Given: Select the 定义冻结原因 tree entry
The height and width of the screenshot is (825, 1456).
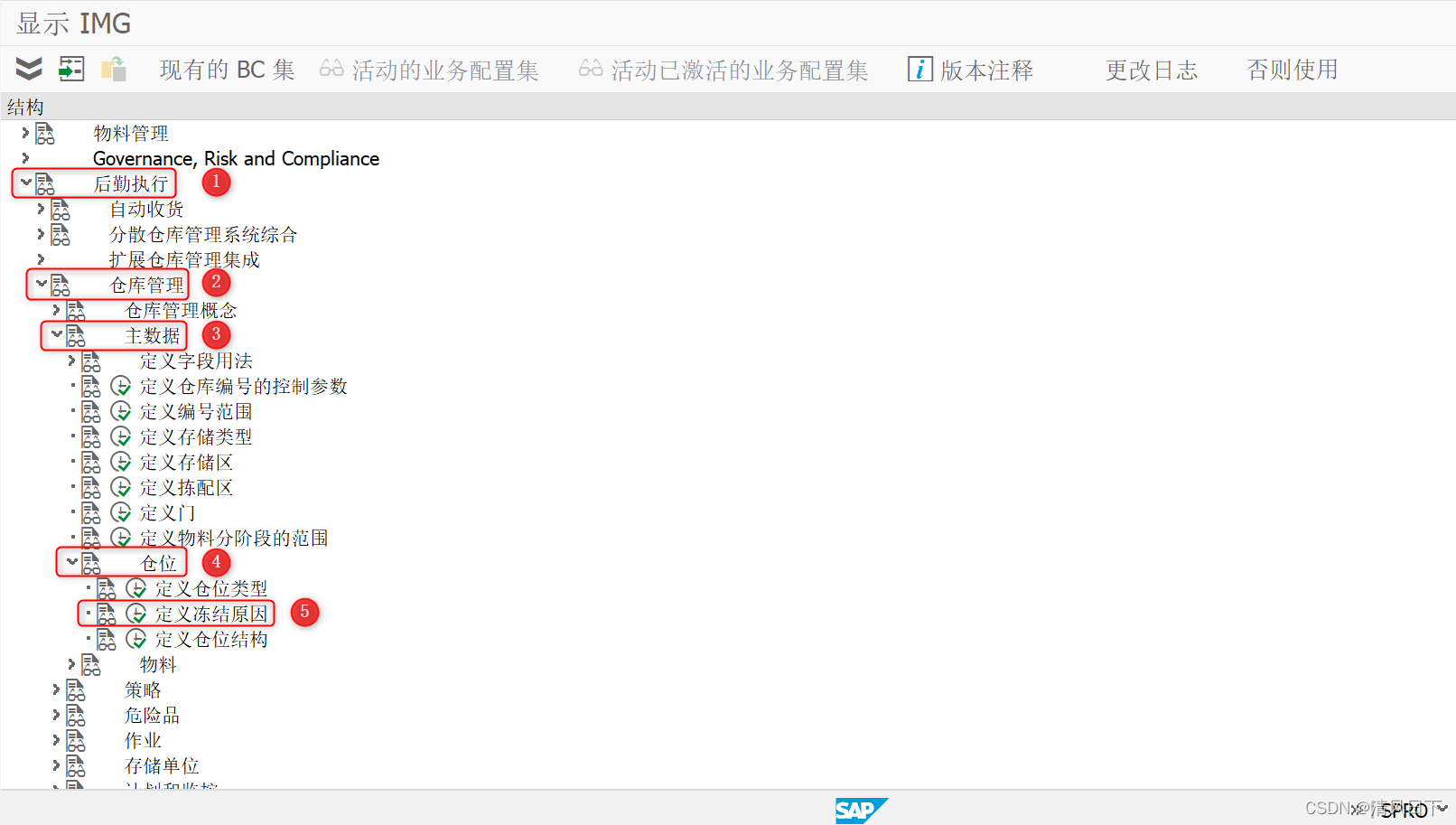Looking at the screenshot, I should (211, 614).
